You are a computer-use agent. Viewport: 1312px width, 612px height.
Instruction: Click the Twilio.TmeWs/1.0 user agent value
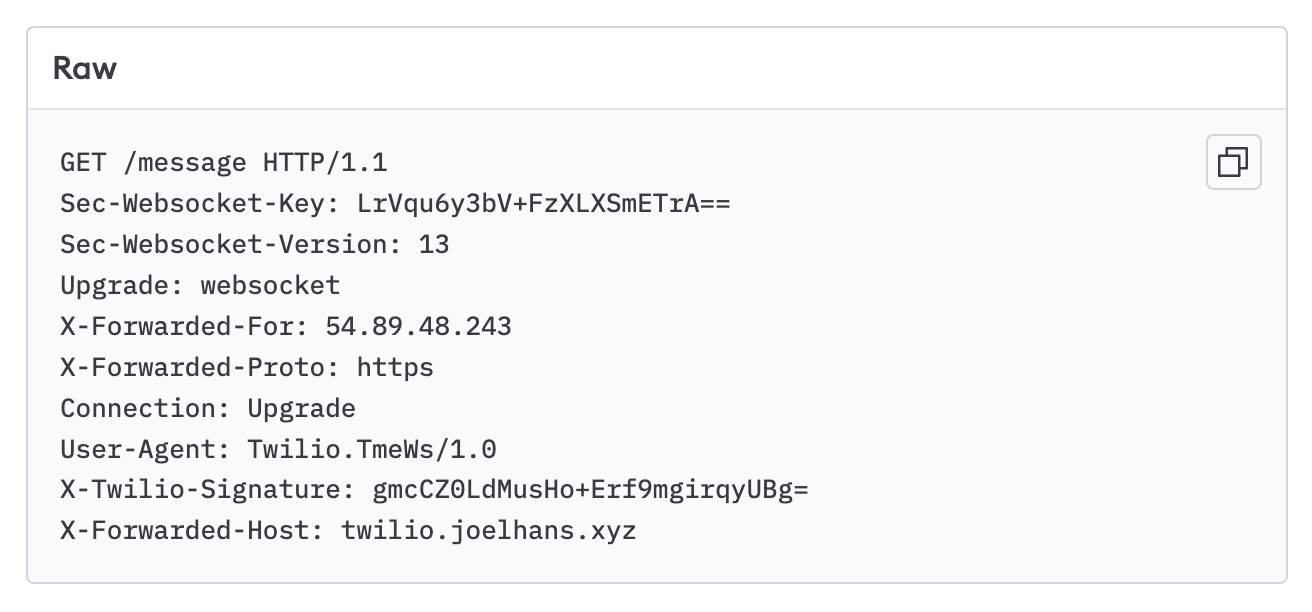pyautogui.click(x=372, y=449)
